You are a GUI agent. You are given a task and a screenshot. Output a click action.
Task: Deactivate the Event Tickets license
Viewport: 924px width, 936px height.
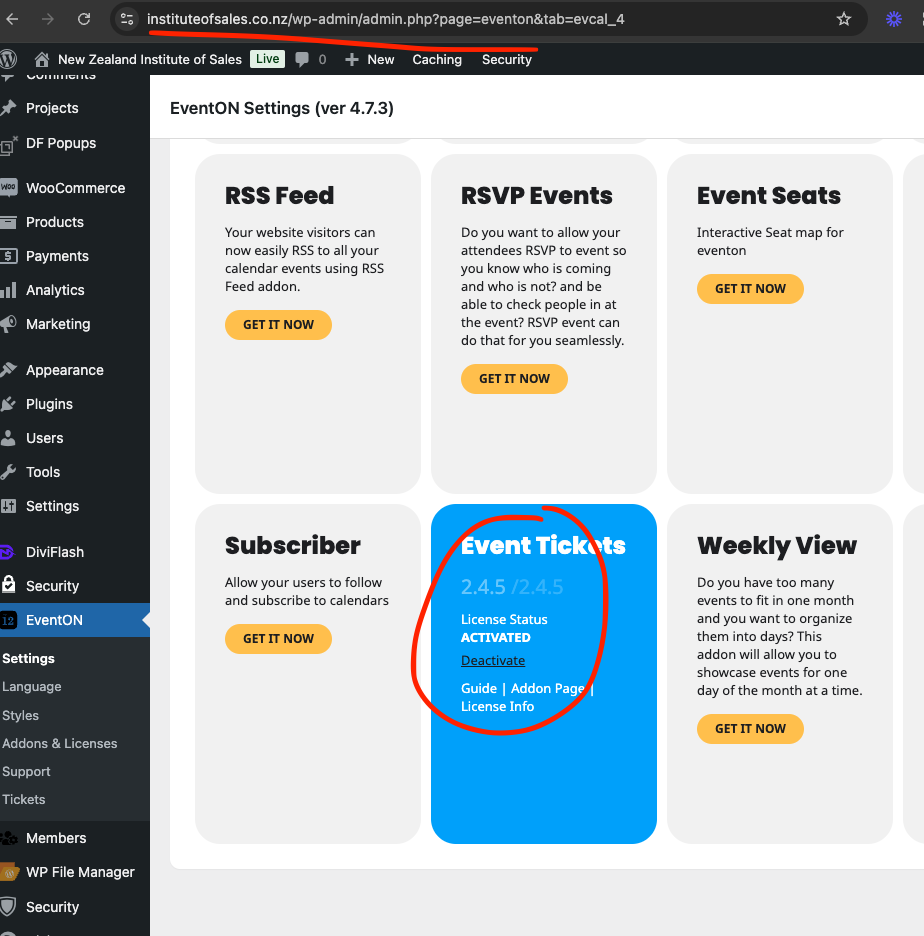click(493, 660)
